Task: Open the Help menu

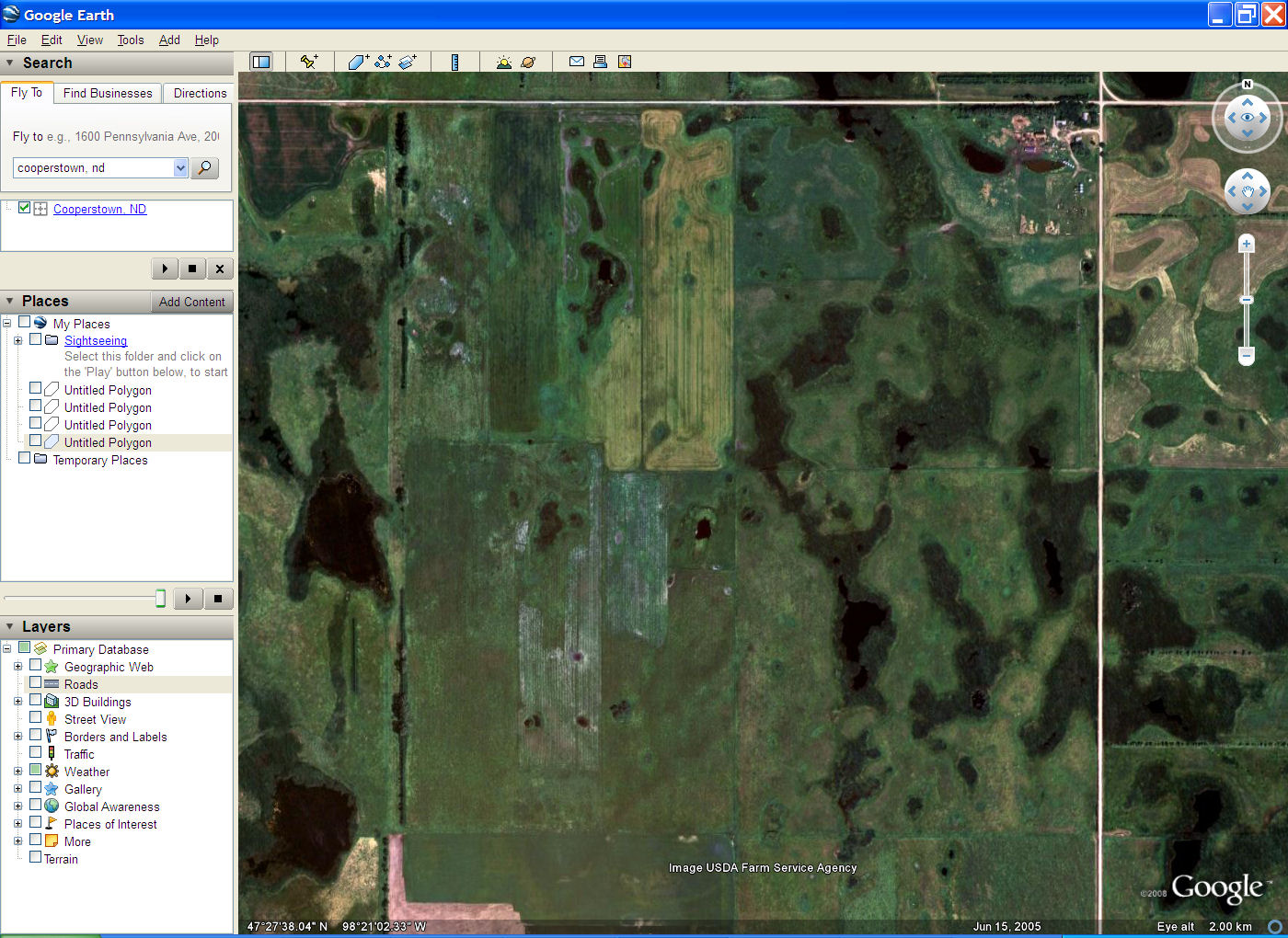Action: (207, 40)
